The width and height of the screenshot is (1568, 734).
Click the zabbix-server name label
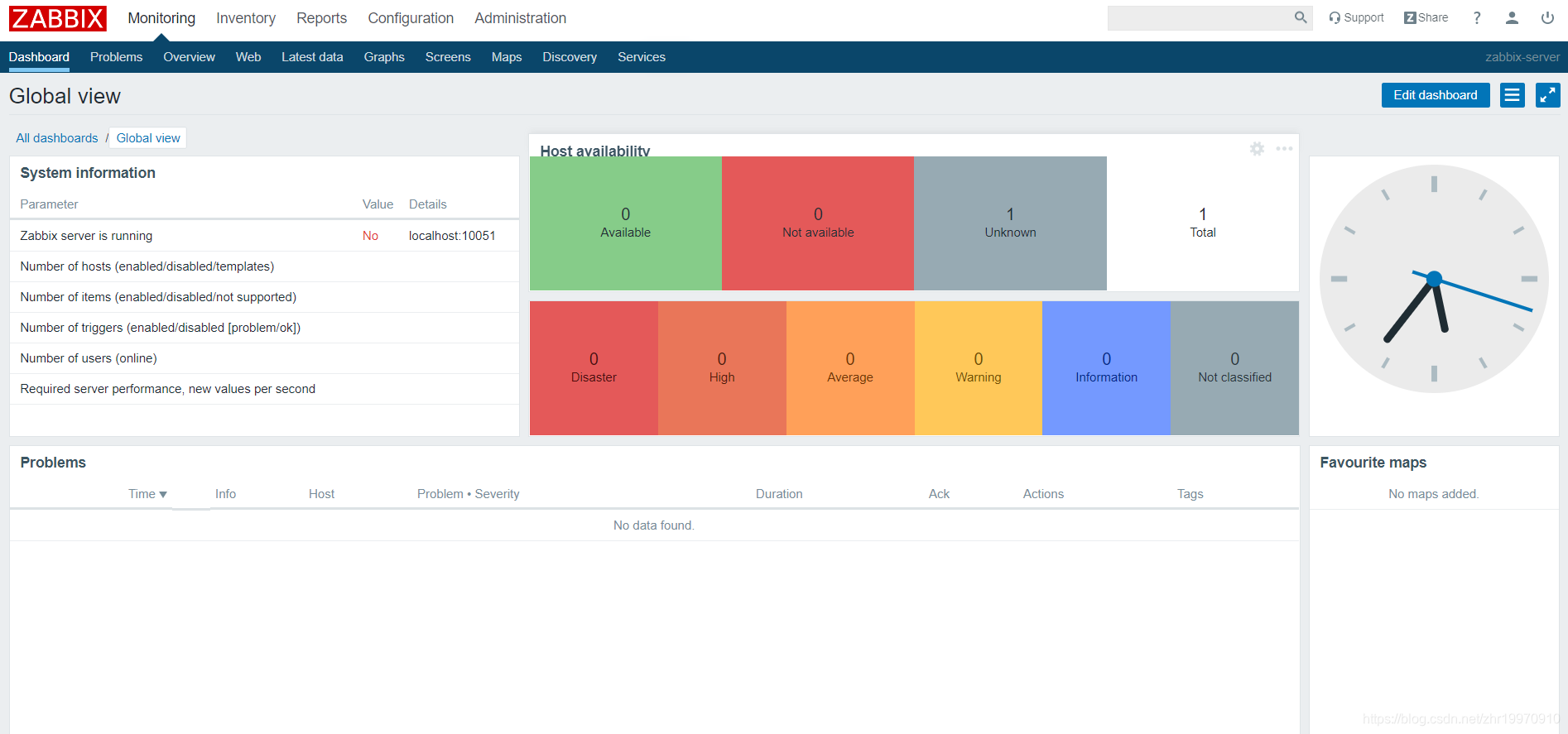coord(1522,57)
